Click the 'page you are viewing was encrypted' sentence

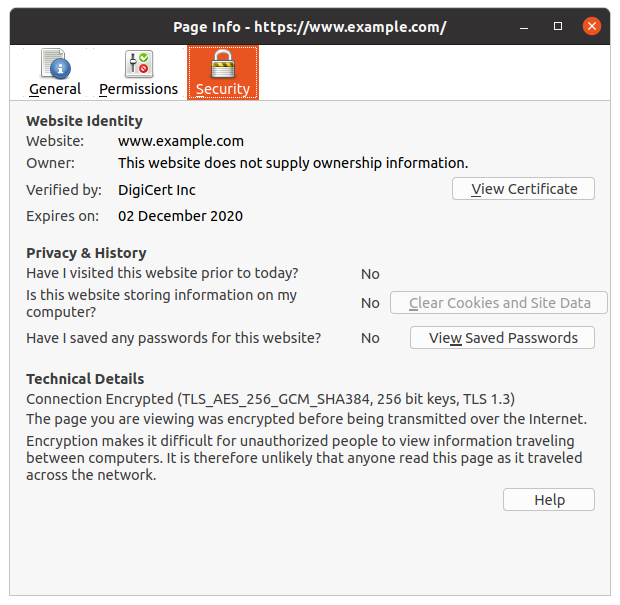coord(306,419)
